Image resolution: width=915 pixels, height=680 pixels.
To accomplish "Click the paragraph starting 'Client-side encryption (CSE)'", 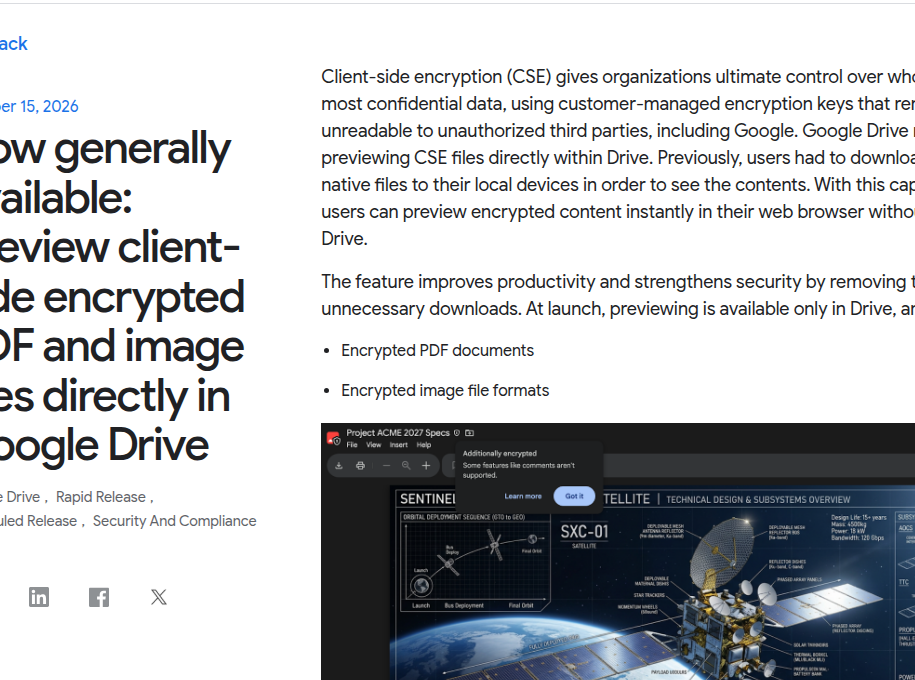I will [618, 158].
